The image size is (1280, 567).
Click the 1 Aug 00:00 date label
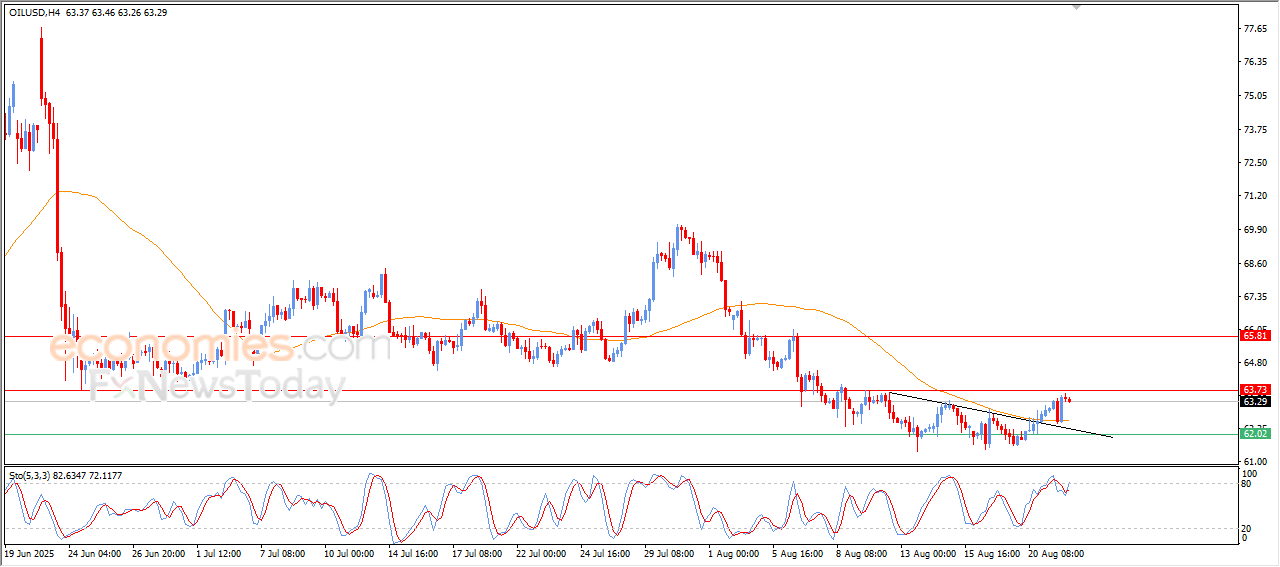[x=732, y=553]
